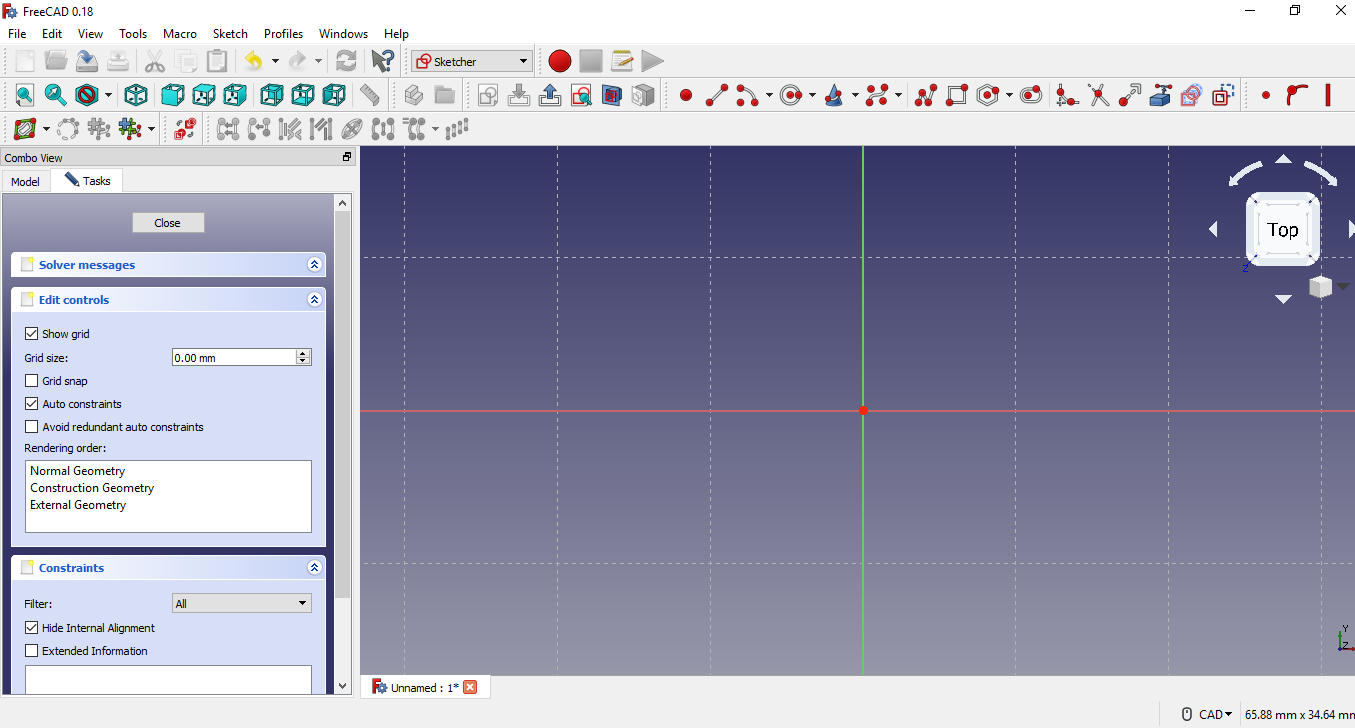Uncheck the Show grid checkbox
This screenshot has height=728, width=1355.
click(x=32, y=334)
